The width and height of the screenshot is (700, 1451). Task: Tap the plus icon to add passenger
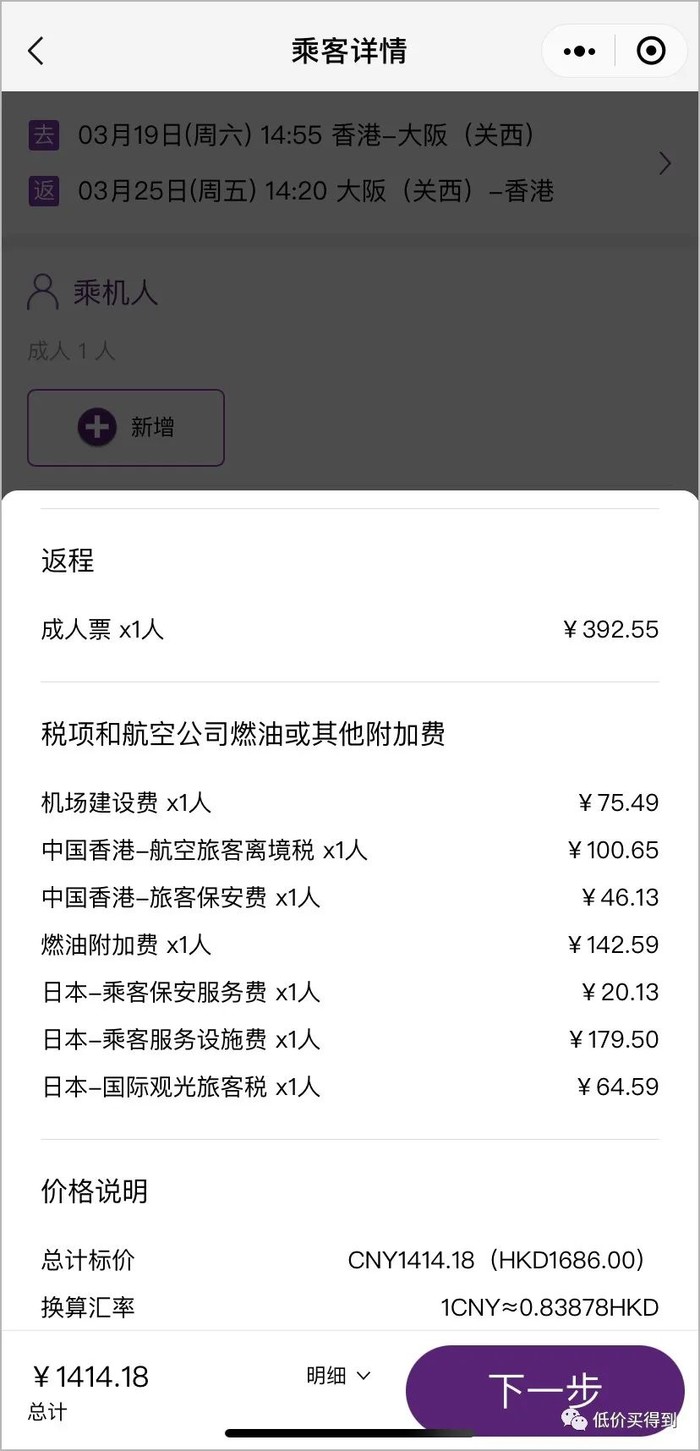(97, 428)
